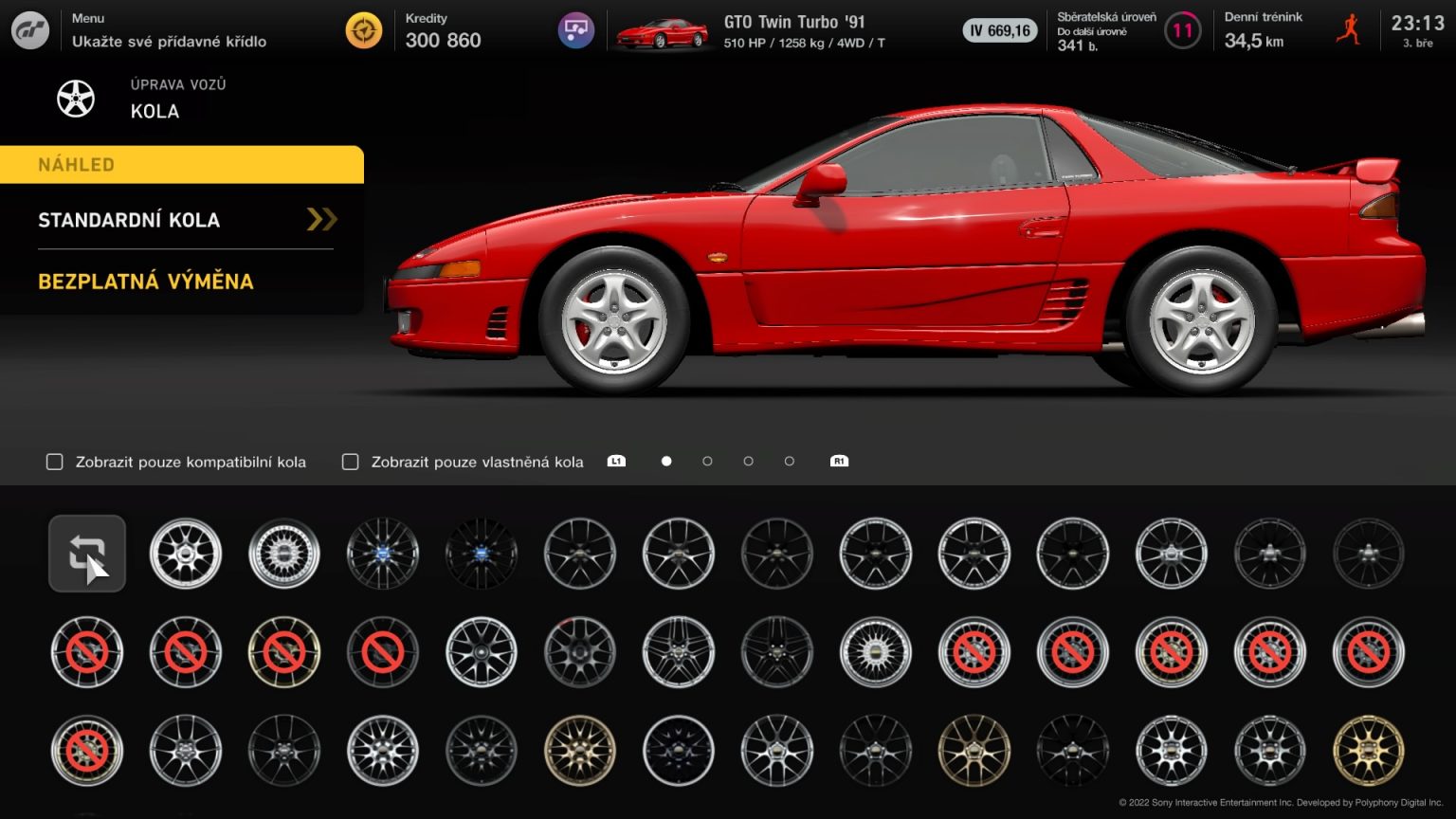The height and width of the screenshot is (819, 1456).
Task: Enable Zobrazit pouze kompatibilní kola checkbox
Action: [55, 462]
